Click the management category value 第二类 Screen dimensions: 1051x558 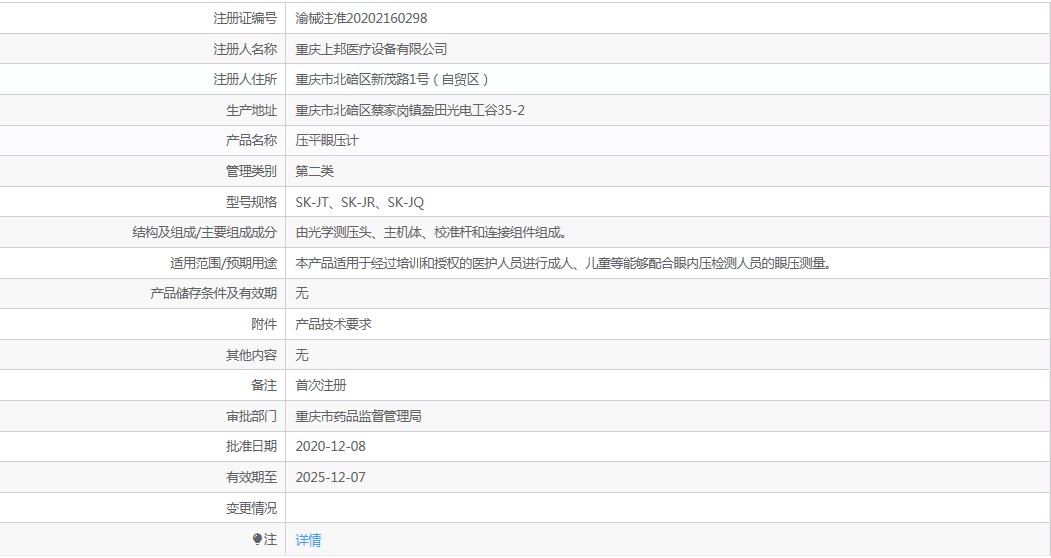(314, 171)
